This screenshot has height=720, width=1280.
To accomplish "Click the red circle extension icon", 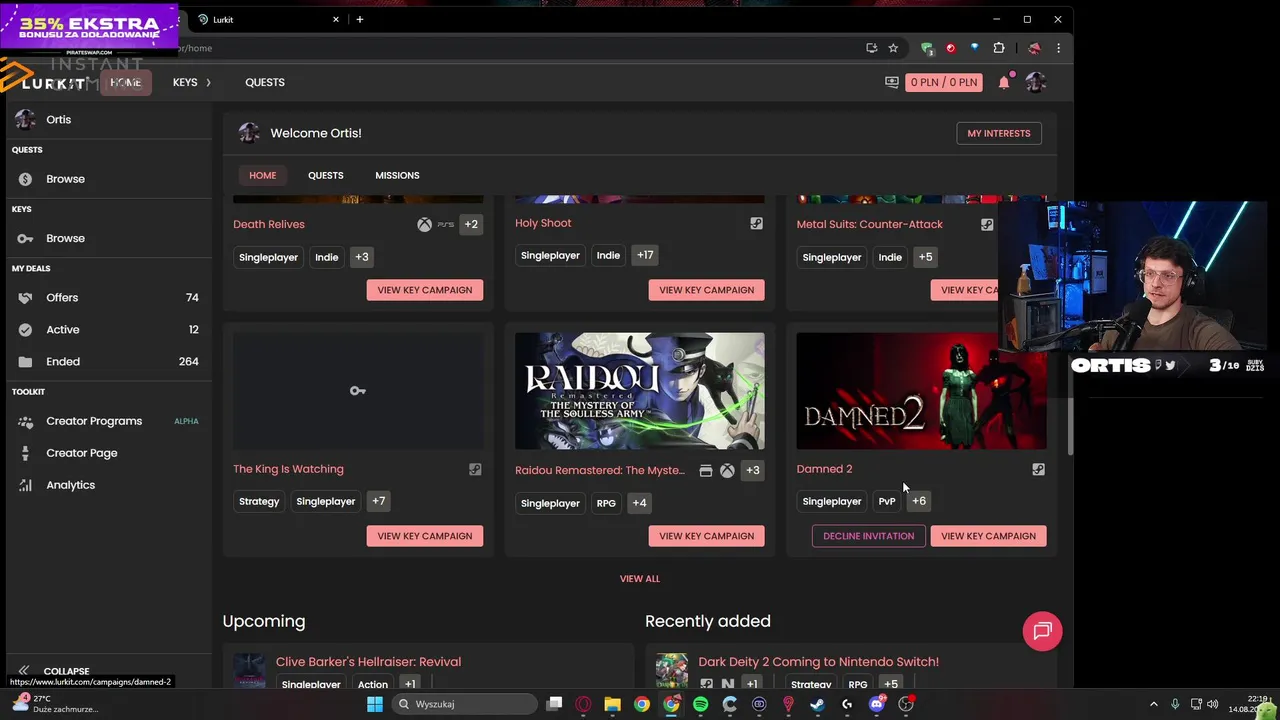I will click(x=951, y=48).
